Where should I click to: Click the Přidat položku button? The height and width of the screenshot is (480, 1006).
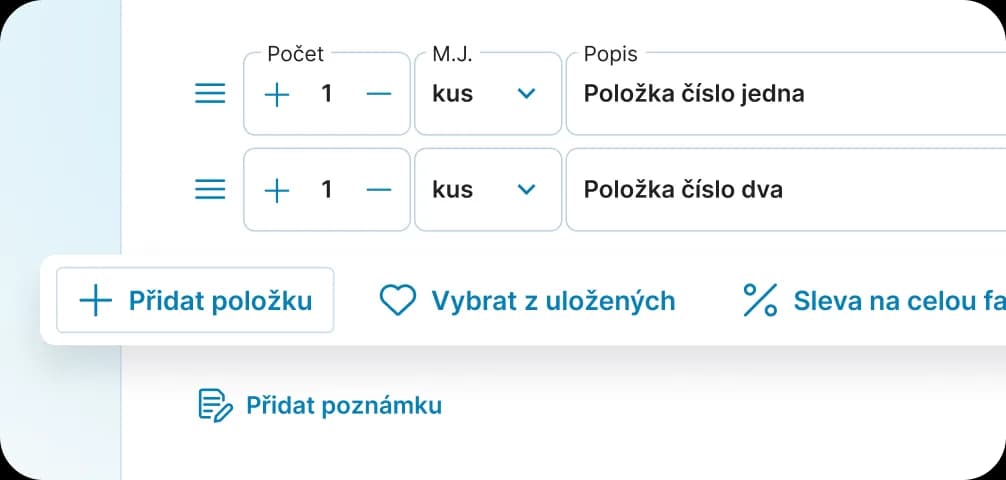click(x=195, y=300)
